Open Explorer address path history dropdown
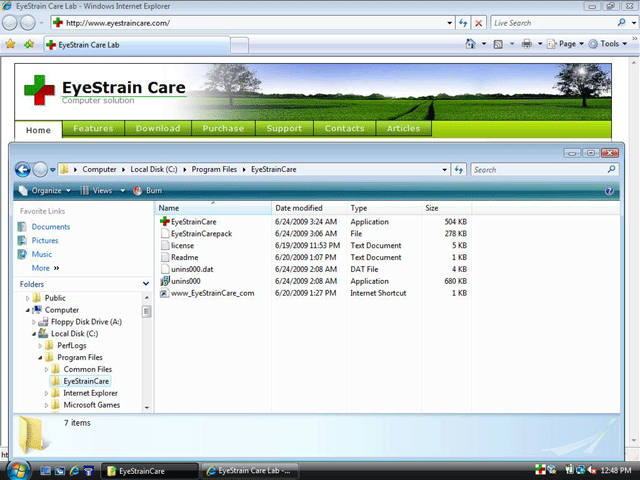640x480 pixels. 444,169
